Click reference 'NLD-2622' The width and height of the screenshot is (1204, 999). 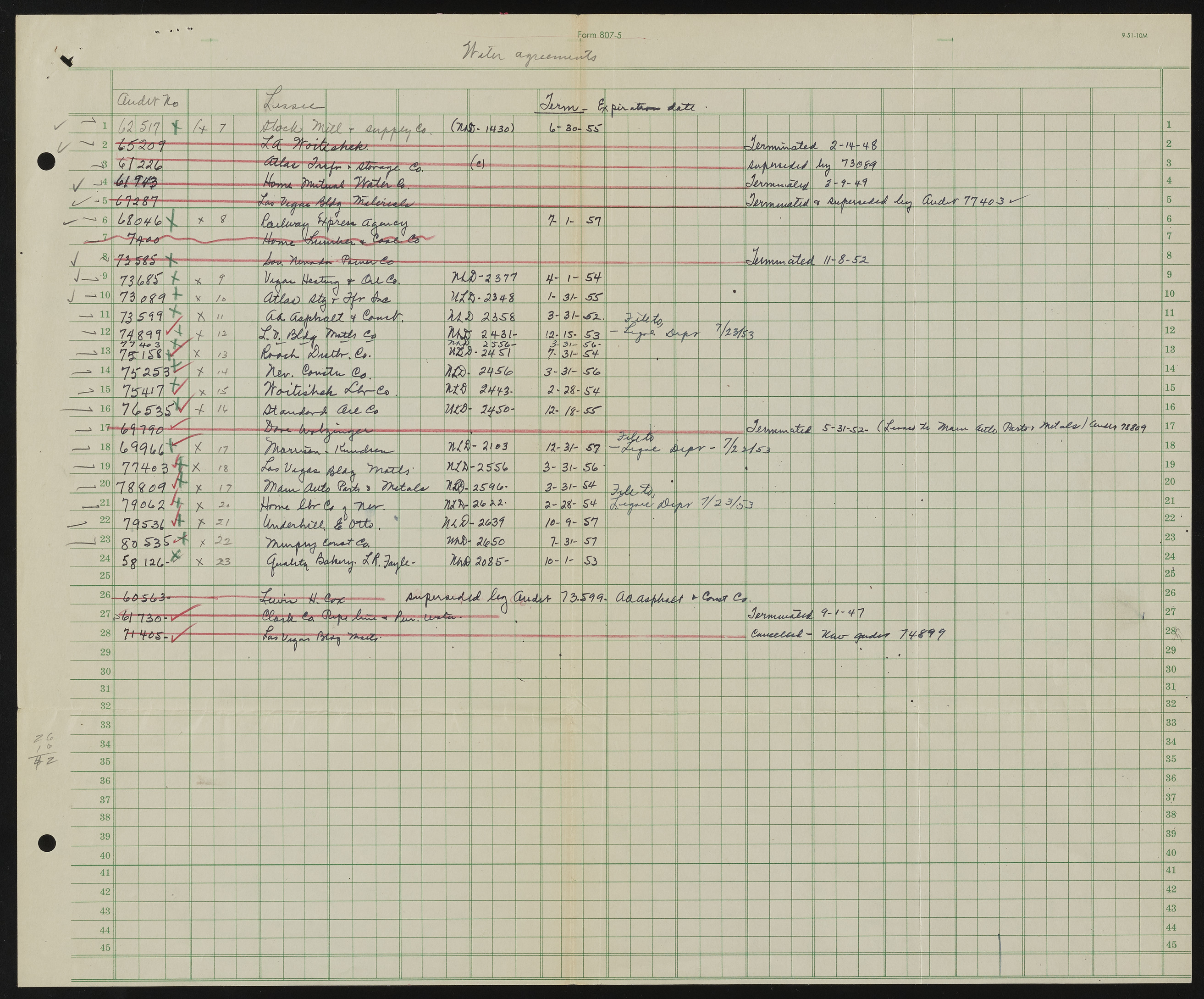(476, 504)
